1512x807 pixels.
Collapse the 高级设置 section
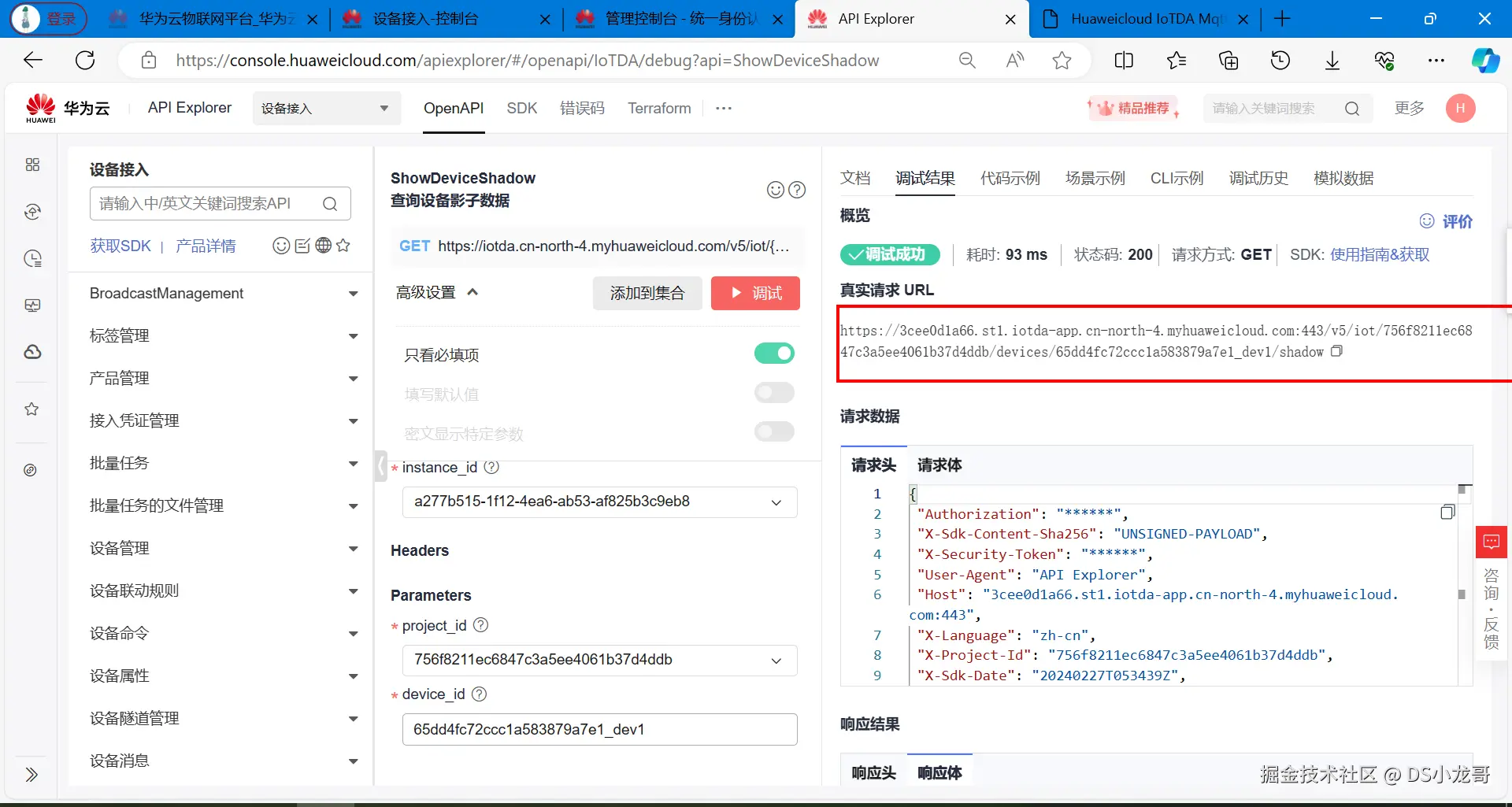[437, 292]
